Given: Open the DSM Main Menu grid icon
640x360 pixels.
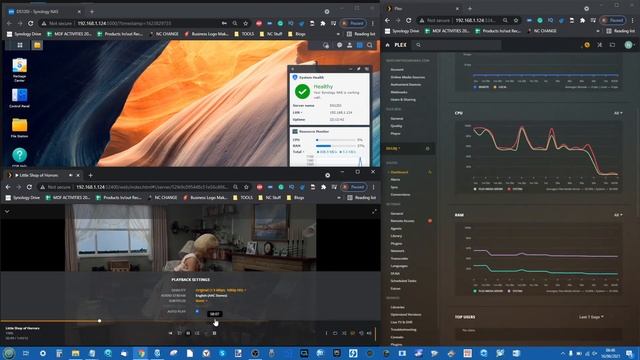Looking at the screenshot, I should (20, 45).
